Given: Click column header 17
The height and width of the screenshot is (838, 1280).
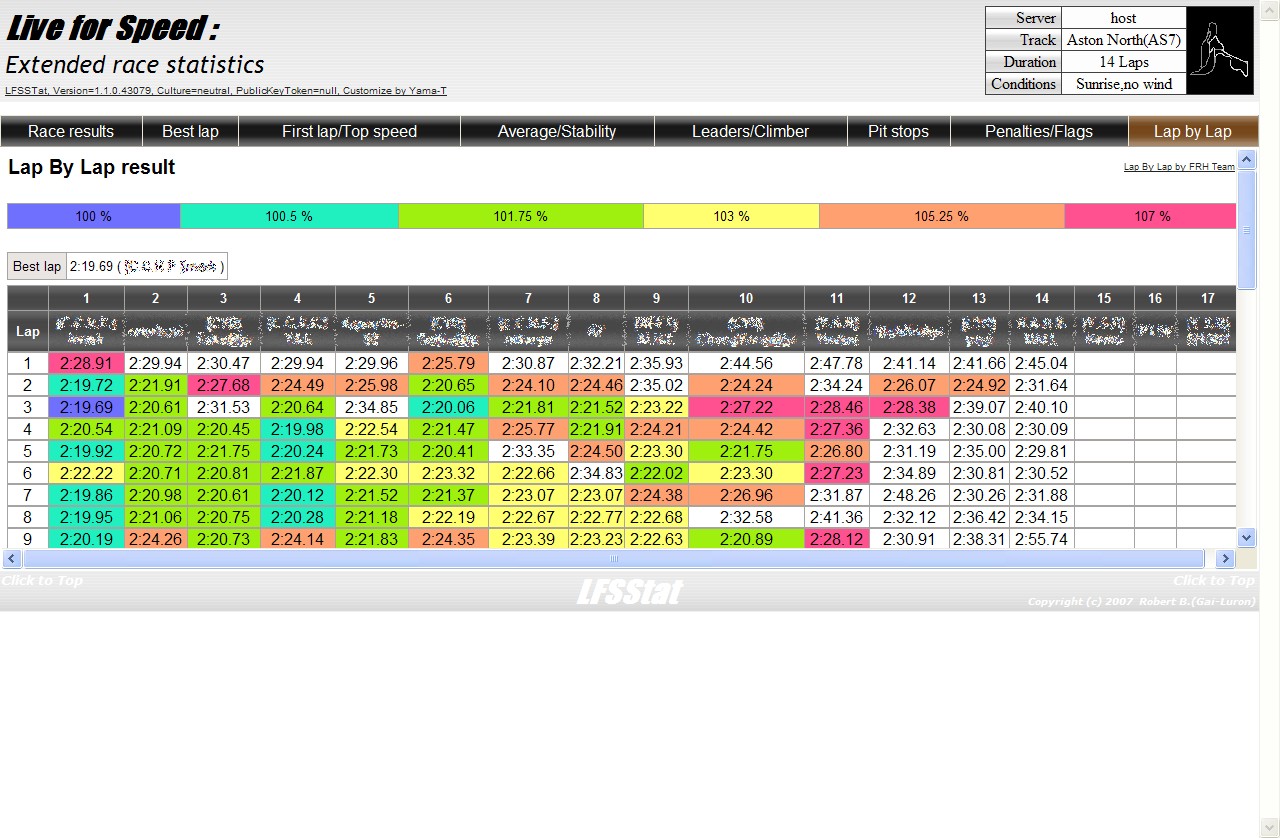Looking at the screenshot, I should (1207, 298).
